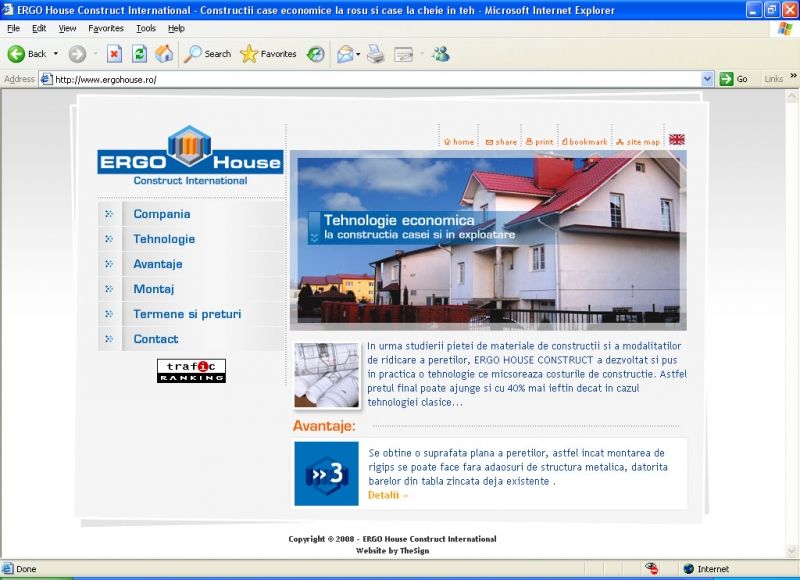Go to the browser Home page icon
Viewport: 800px width, 580px height.
pyautogui.click(x=164, y=54)
